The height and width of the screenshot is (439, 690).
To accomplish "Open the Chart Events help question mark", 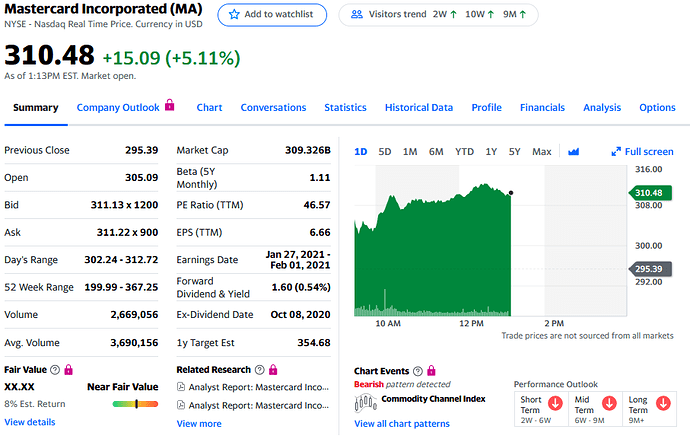I will tap(418, 371).
